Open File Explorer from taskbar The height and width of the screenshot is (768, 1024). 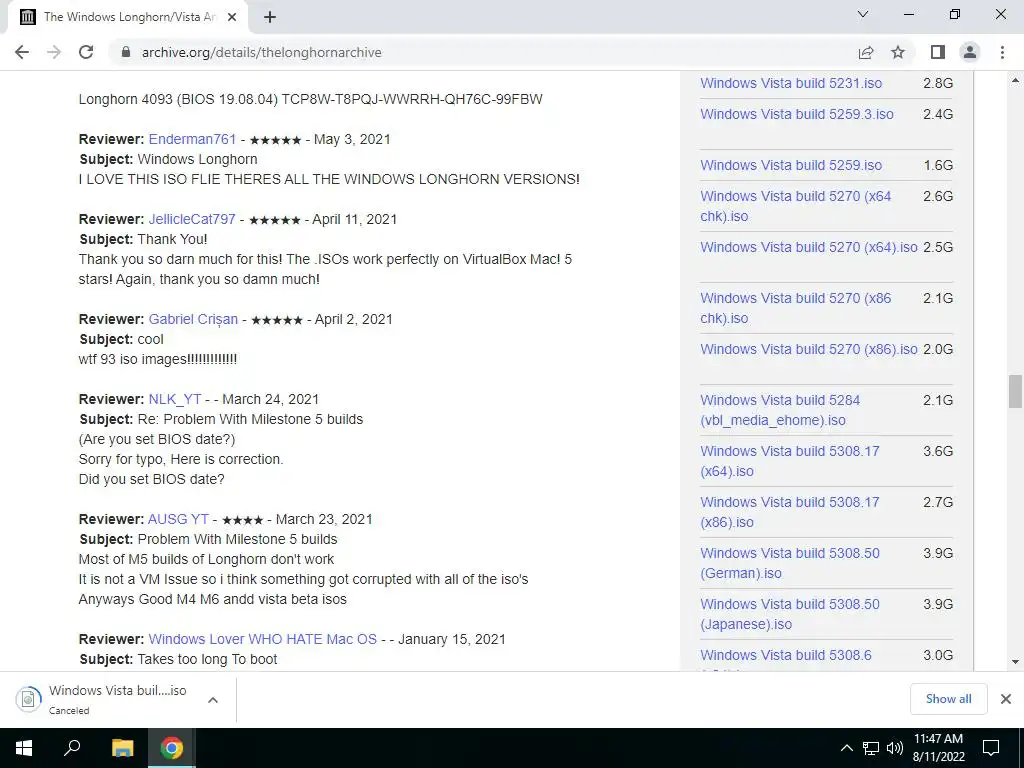[x=122, y=748]
